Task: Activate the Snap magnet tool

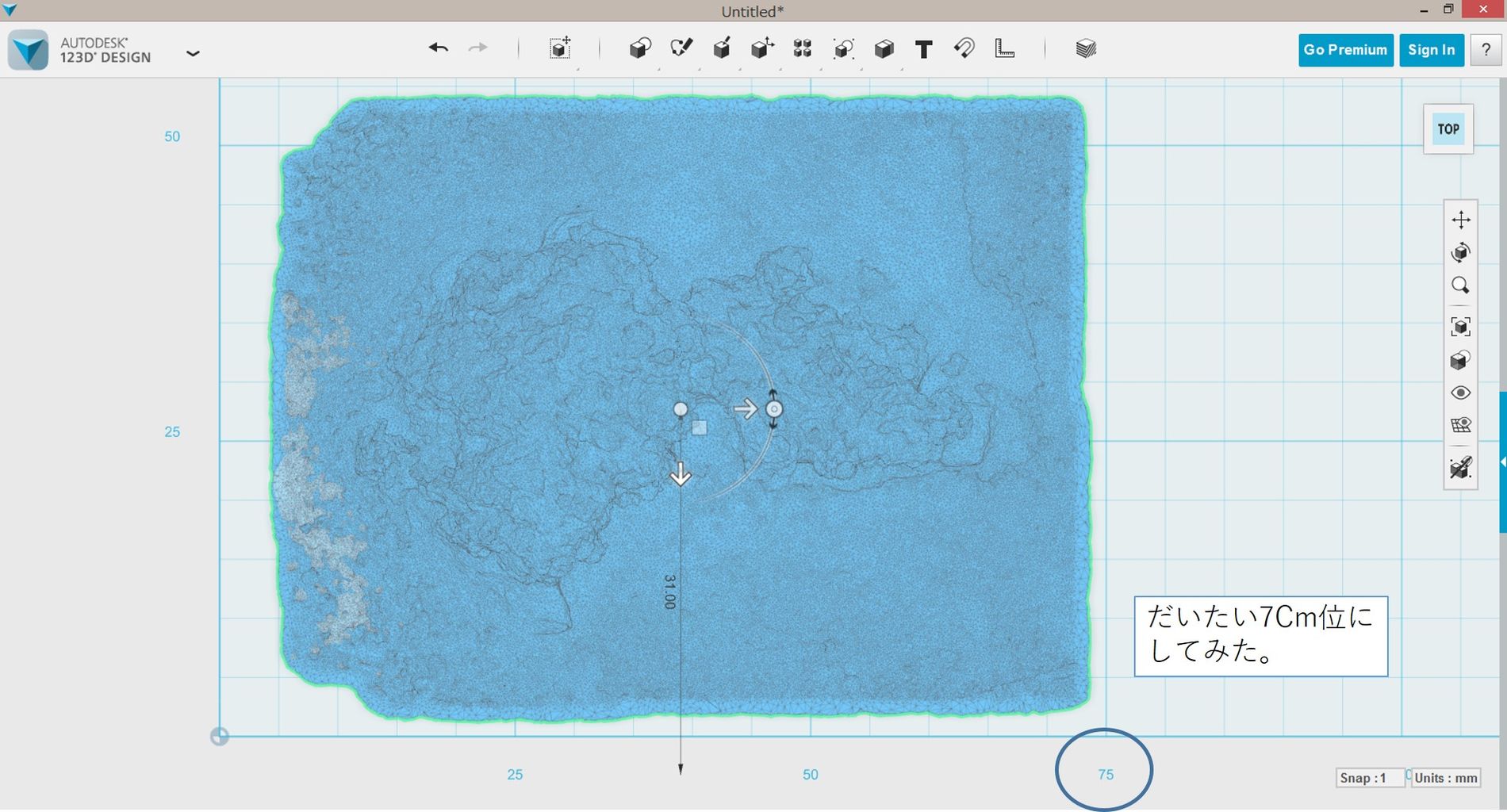Action: (x=964, y=49)
